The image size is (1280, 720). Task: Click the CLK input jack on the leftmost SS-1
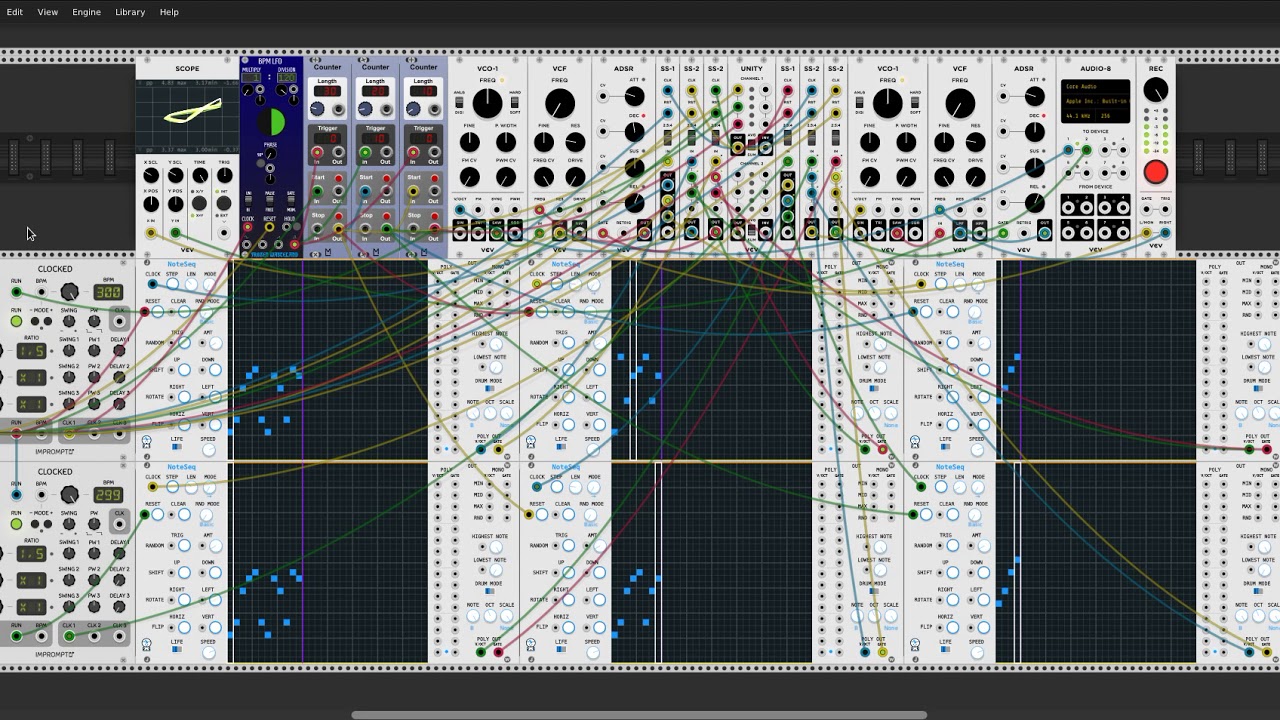(x=667, y=91)
